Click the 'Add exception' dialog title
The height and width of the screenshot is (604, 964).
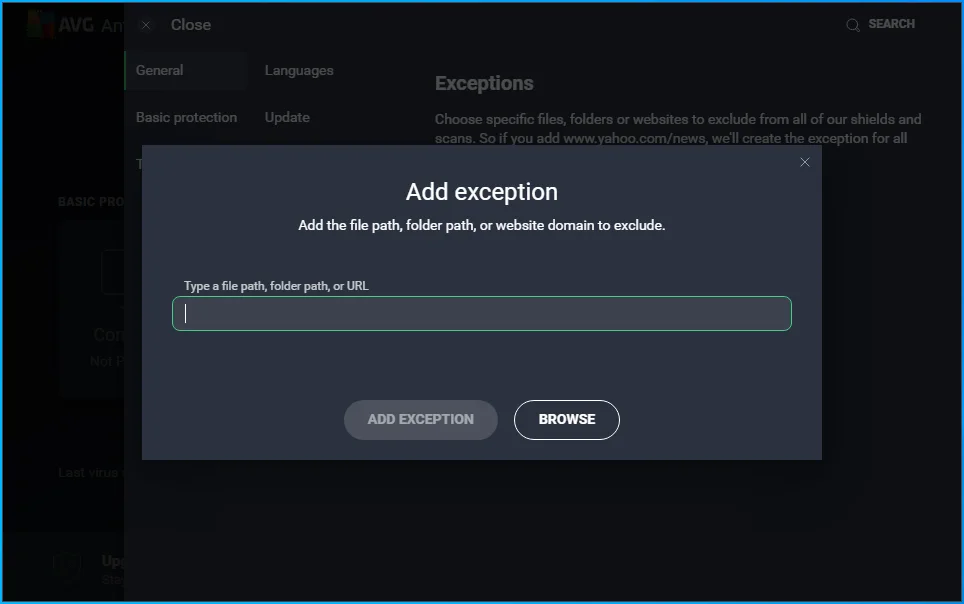click(481, 192)
